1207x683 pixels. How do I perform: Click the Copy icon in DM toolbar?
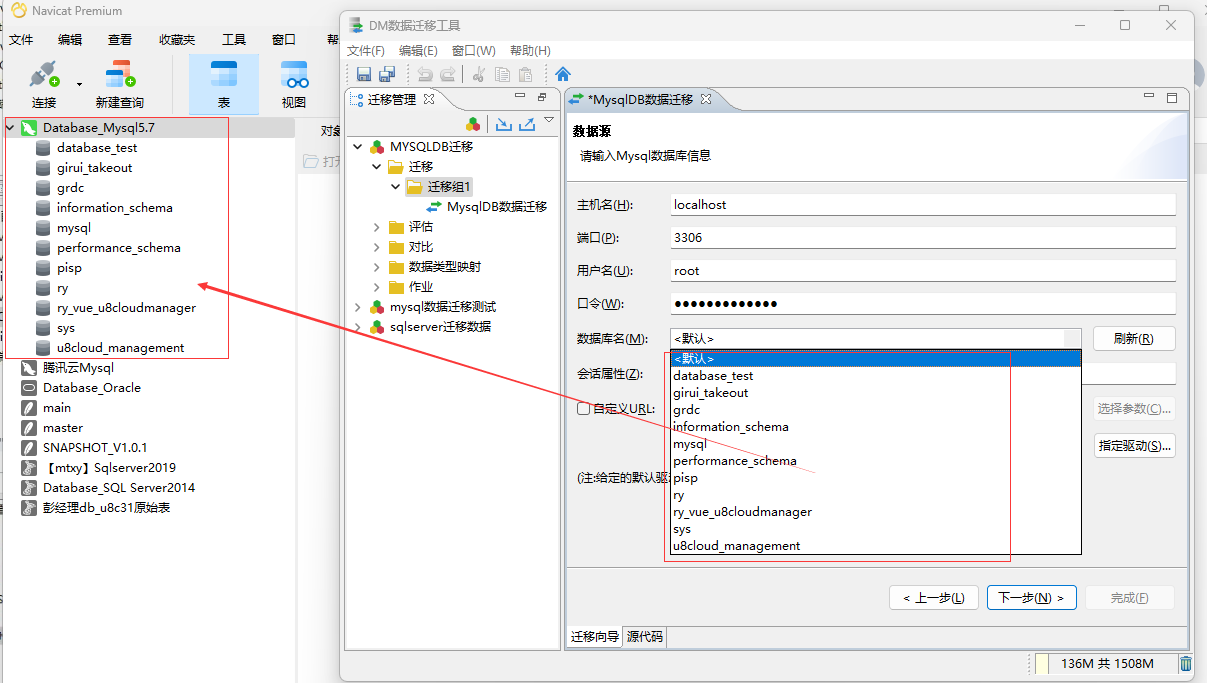pos(502,74)
